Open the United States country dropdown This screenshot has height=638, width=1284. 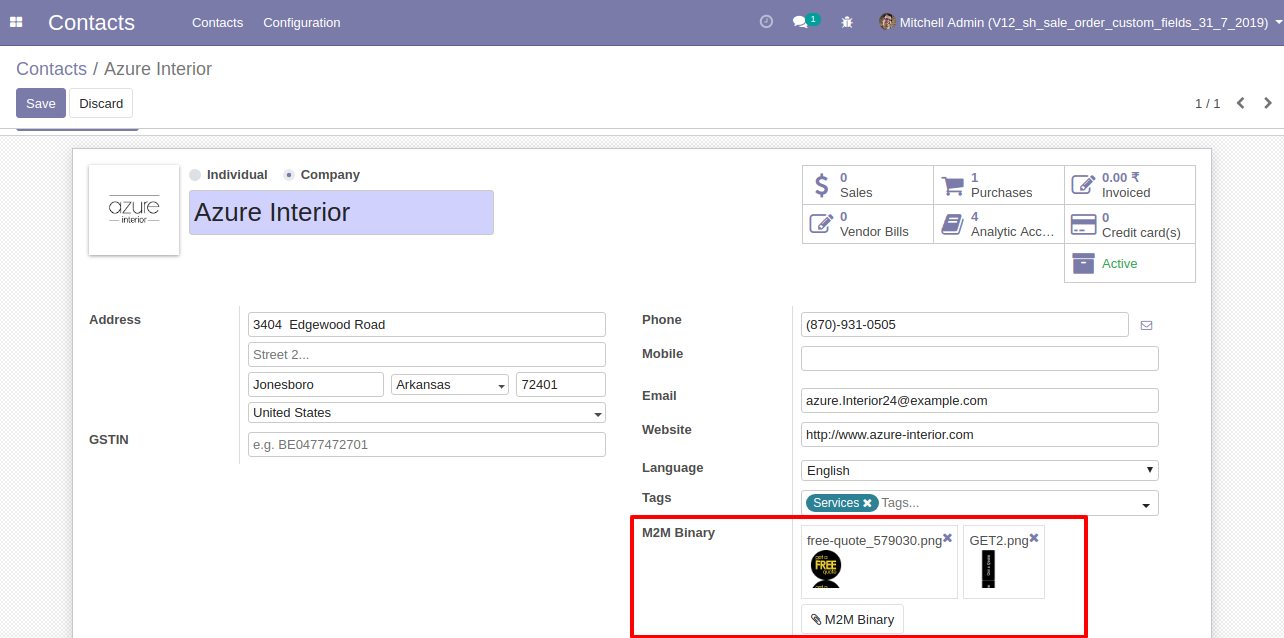click(427, 412)
